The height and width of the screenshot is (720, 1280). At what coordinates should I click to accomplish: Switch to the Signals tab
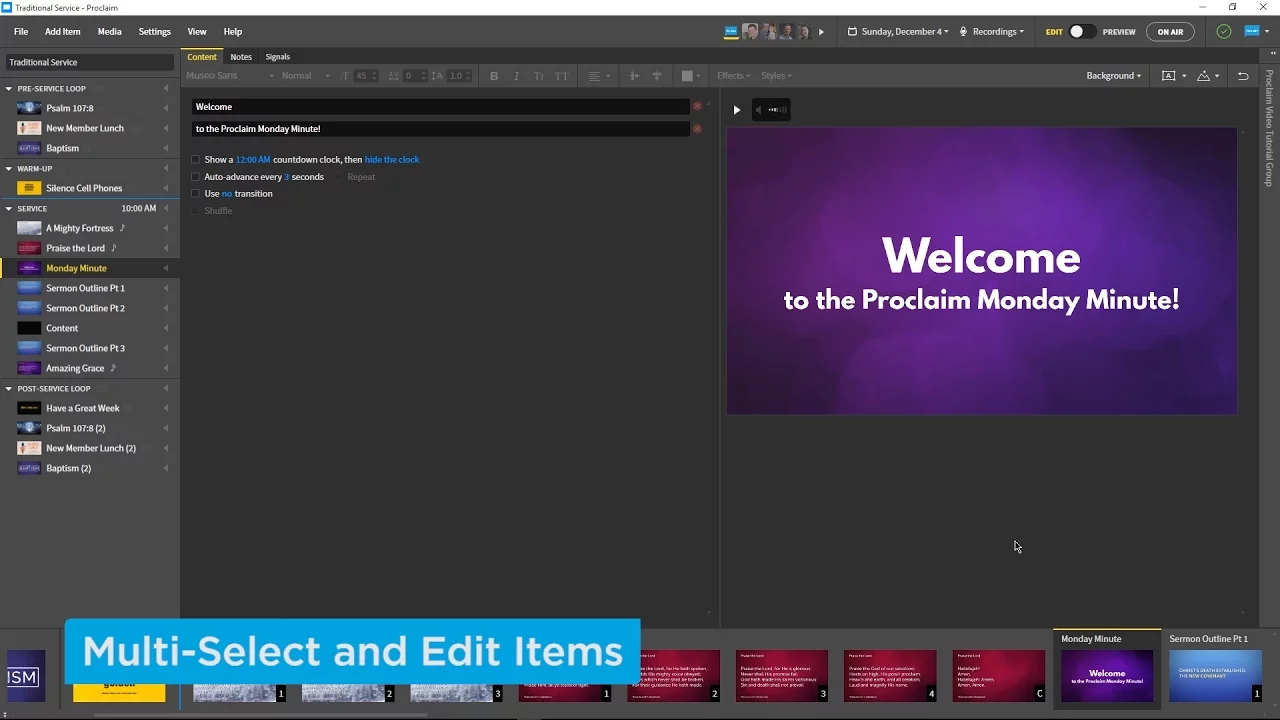pyautogui.click(x=278, y=57)
